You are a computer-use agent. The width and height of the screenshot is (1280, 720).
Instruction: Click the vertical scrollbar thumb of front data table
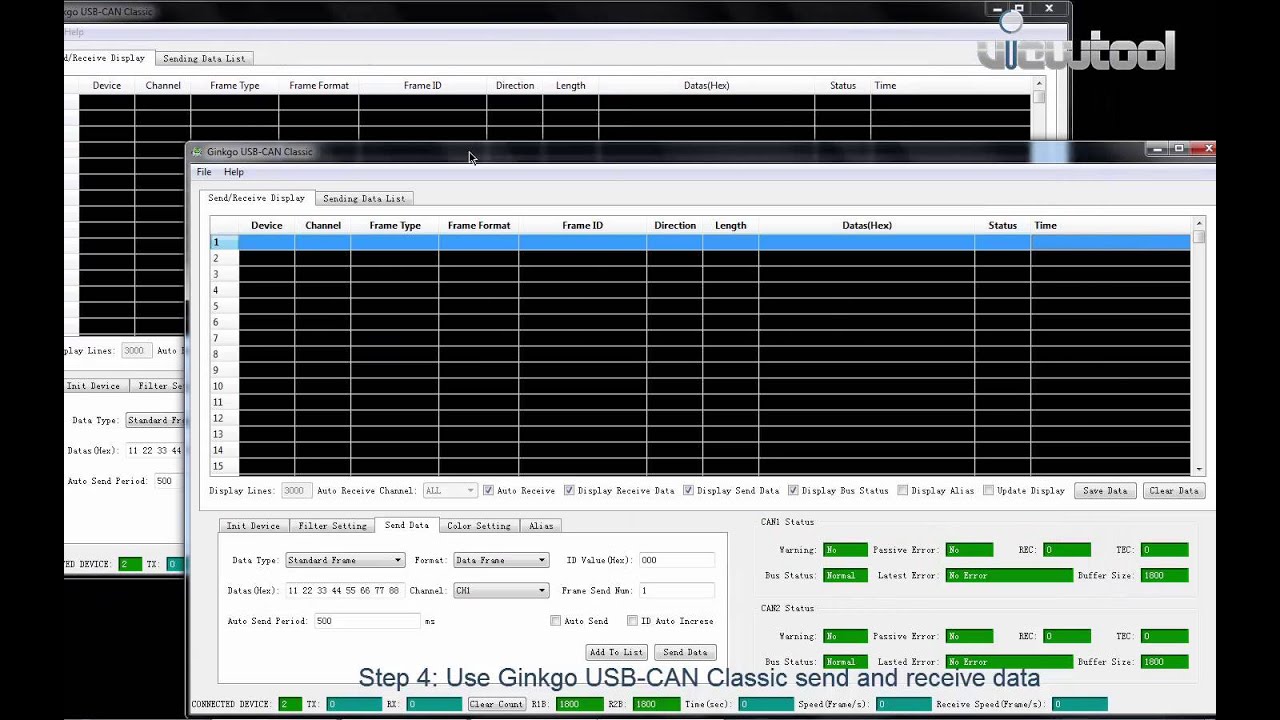click(x=1199, y=237)
